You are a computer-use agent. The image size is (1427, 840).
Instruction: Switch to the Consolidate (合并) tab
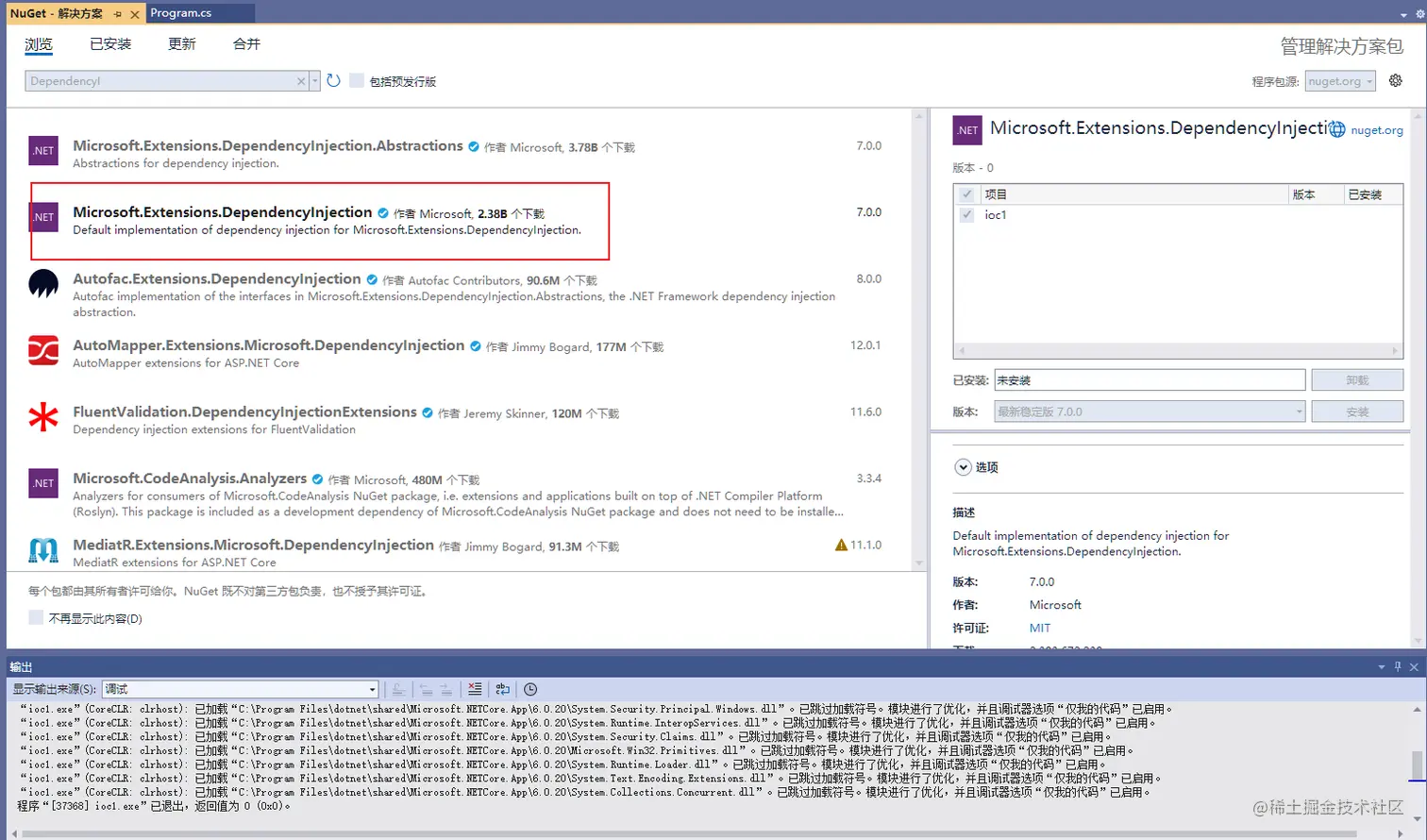tap(246, 44)
